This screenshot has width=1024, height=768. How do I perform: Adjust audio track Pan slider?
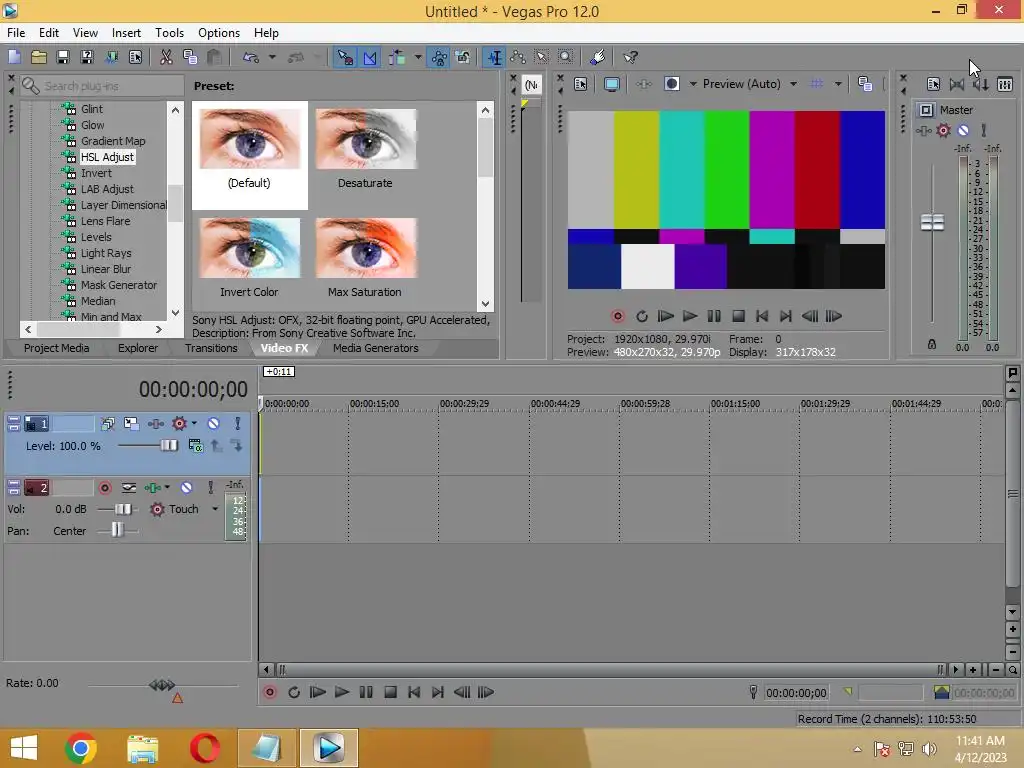[117, 530]
